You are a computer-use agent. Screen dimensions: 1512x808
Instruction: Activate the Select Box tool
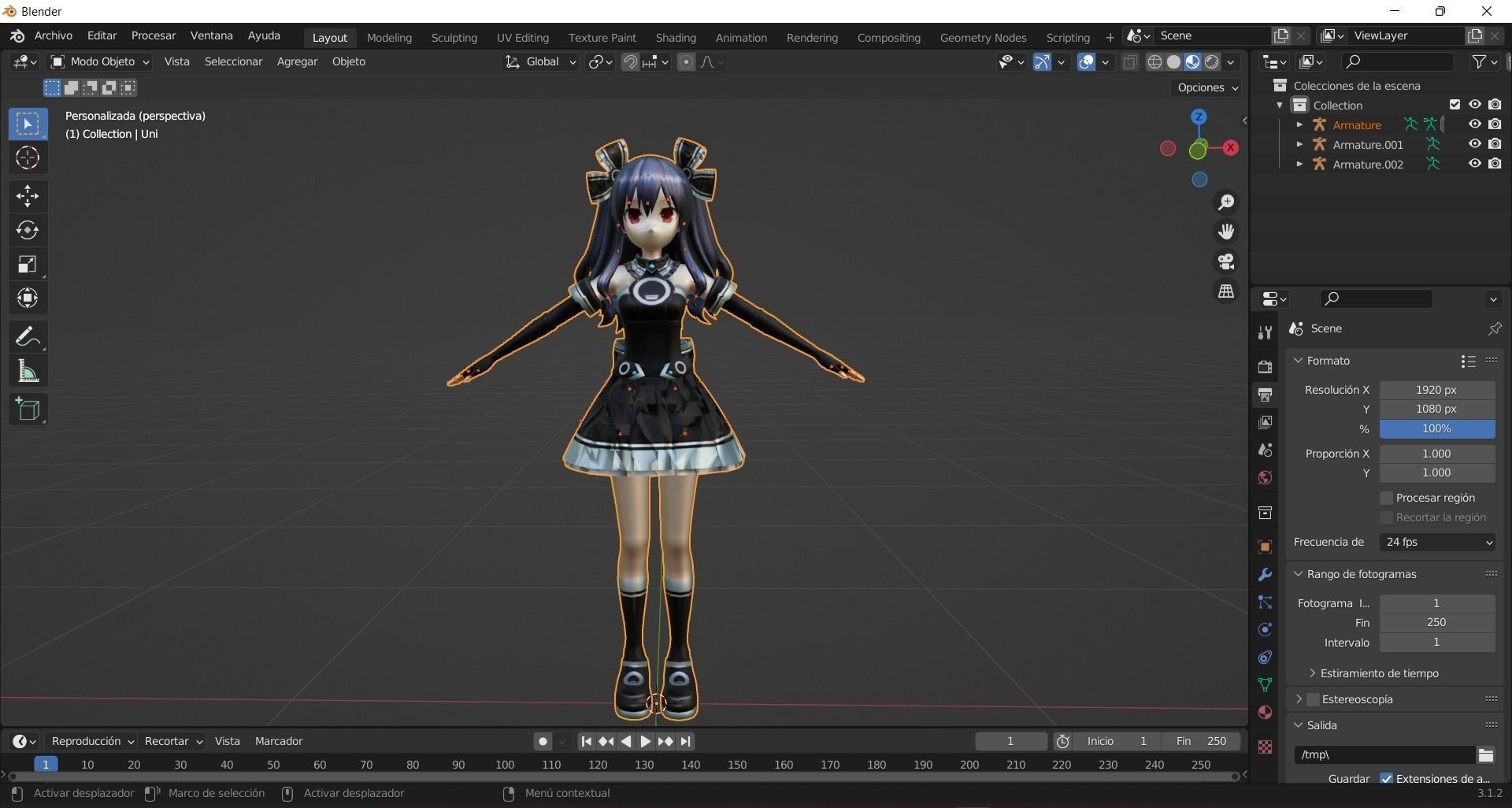pos(28,124)
